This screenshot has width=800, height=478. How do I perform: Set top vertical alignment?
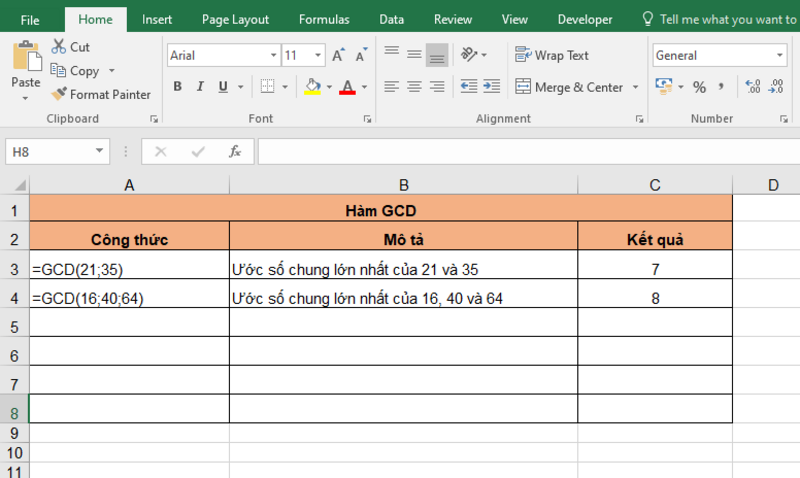392,51
